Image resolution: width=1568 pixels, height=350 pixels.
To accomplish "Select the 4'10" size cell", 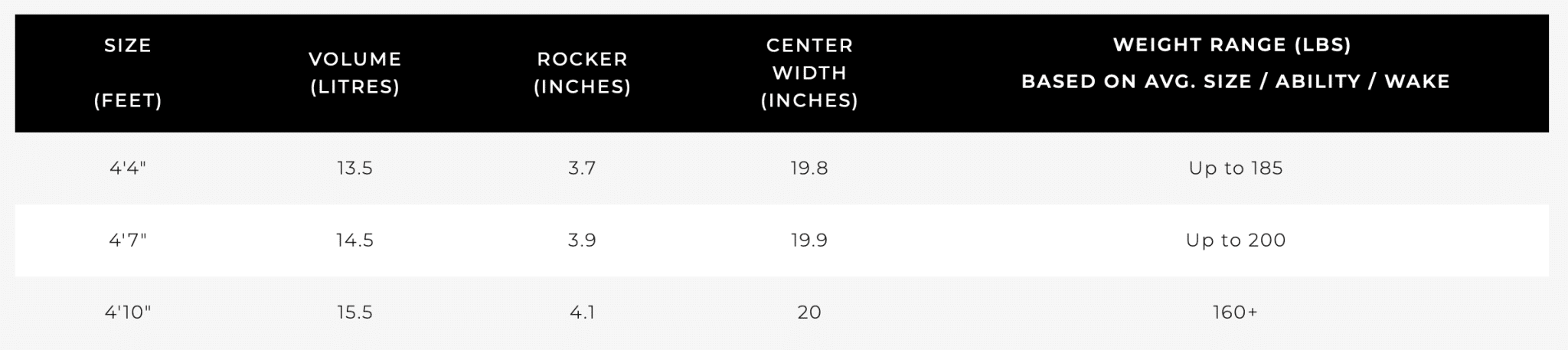I will pyautogui.click(x=128, y=312).
